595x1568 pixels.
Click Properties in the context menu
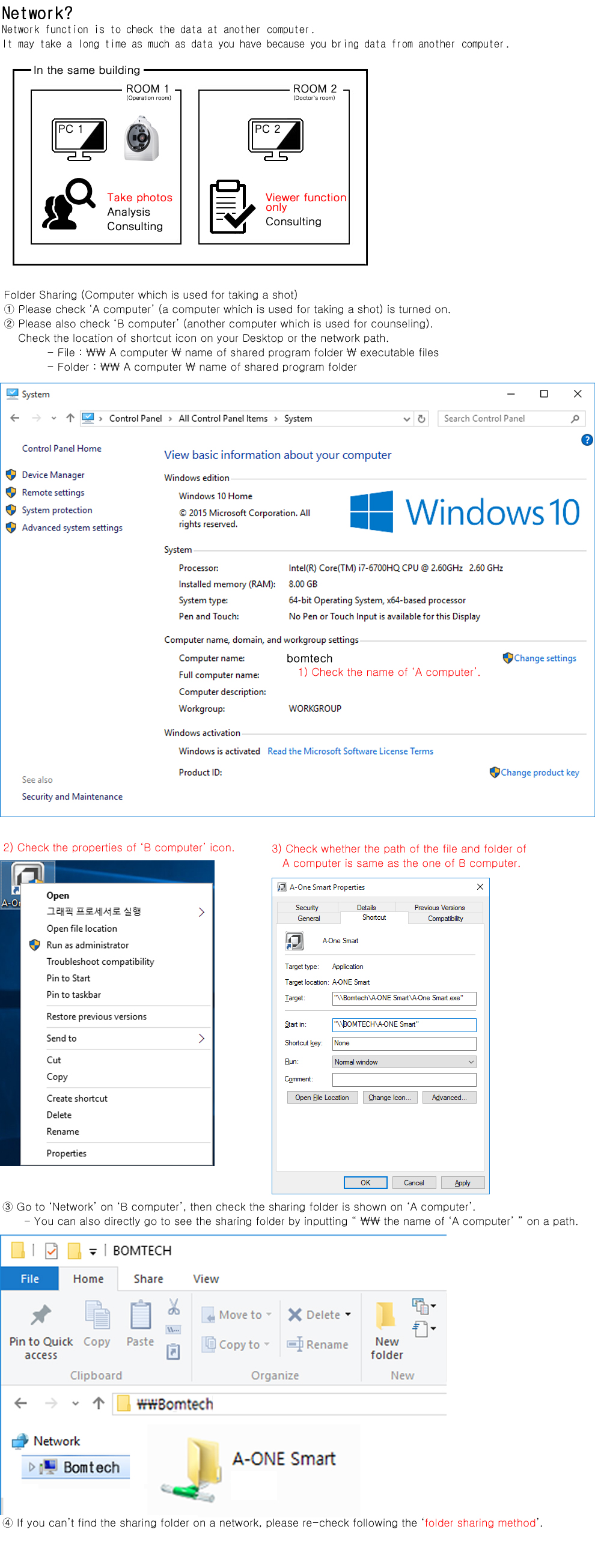(x=66, y=1153)
